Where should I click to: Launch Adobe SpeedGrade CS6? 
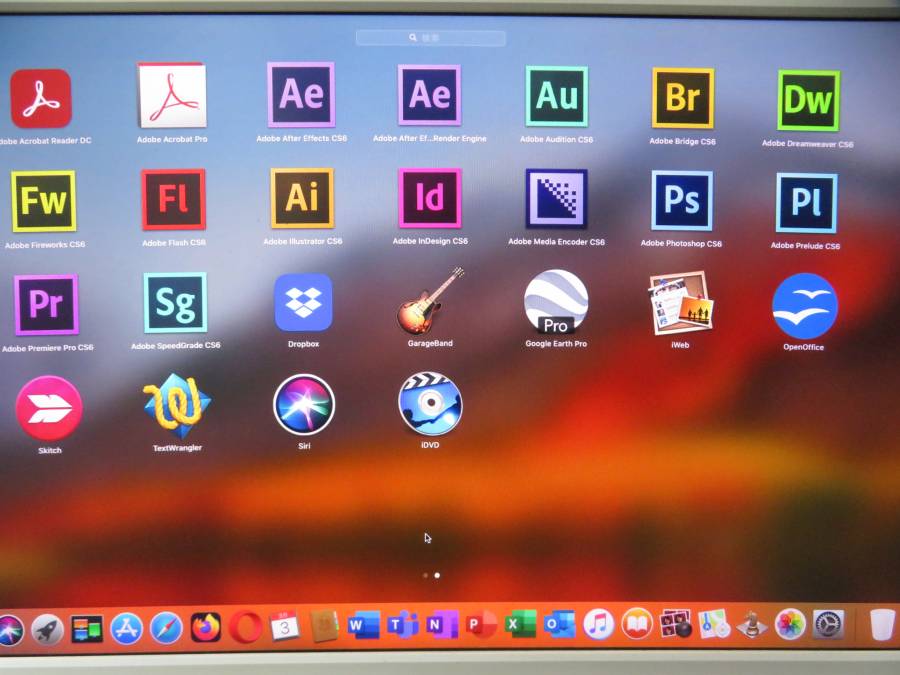point(175,302)
